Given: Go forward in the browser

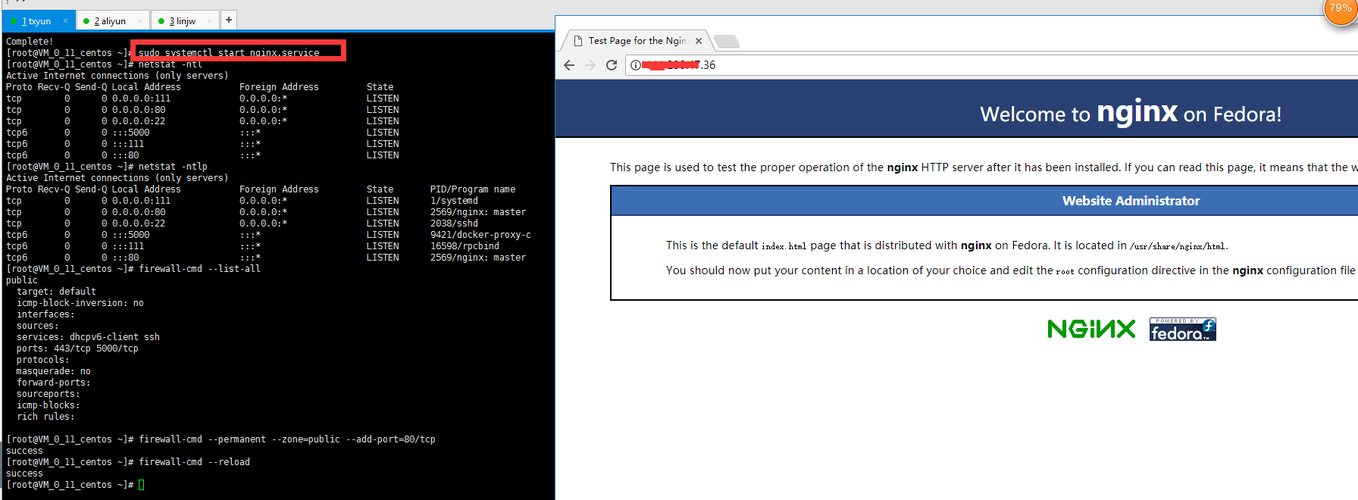Looking at the screenshot, I should 590,65.
